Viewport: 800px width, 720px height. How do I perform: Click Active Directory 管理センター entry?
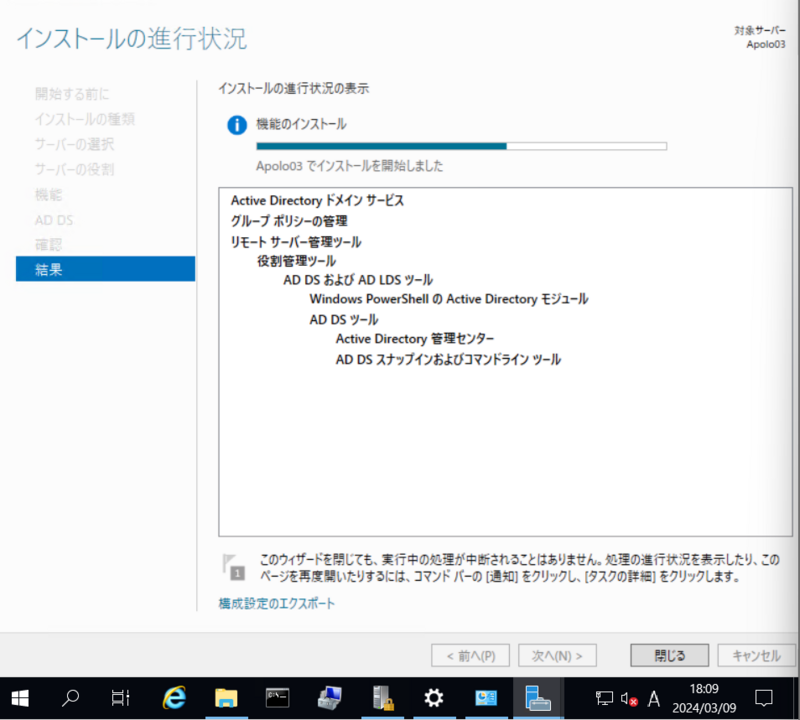(x=415, y=339)
